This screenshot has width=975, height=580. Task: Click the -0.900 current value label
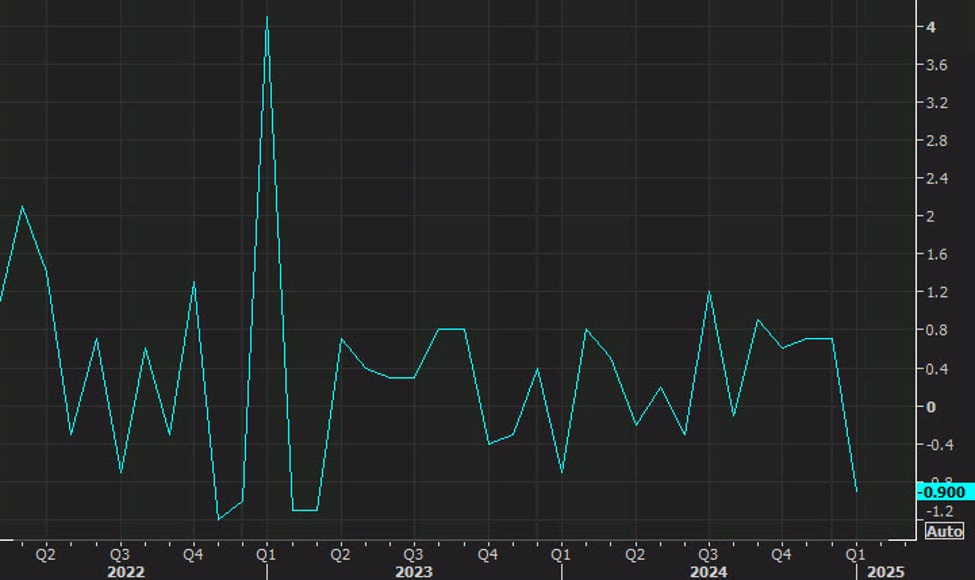pos(942,491)
